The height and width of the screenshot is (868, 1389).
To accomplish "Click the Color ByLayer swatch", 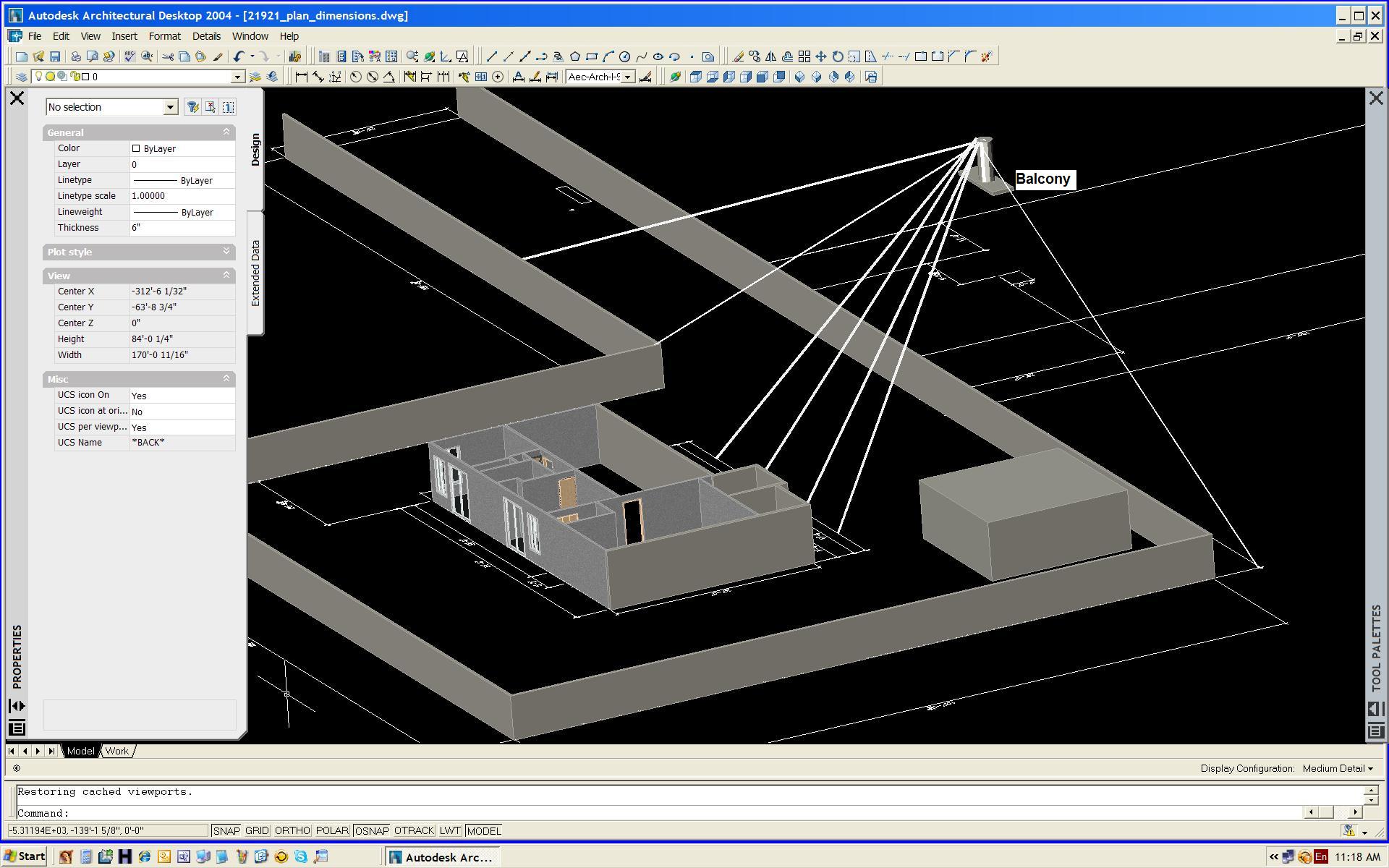I will click(136, 148).
